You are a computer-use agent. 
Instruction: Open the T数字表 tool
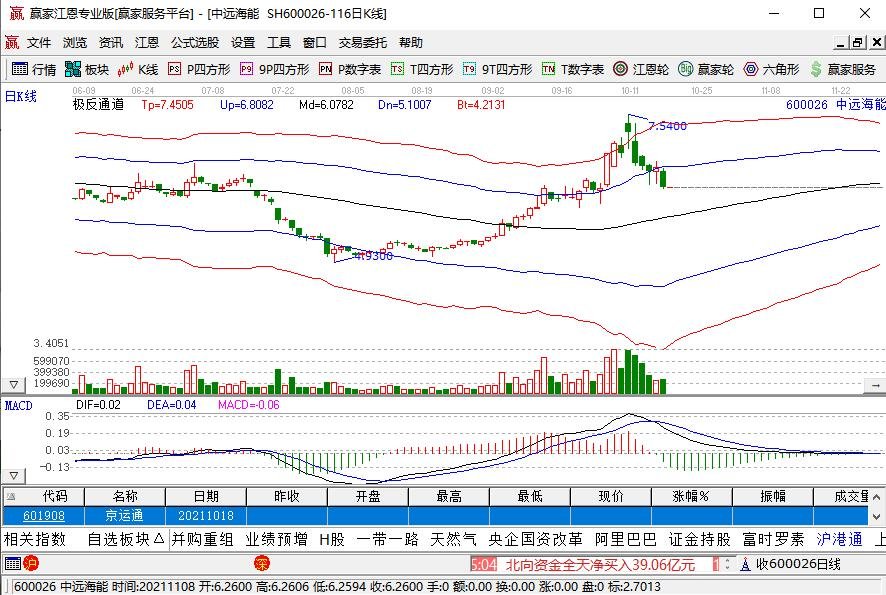point(573,70)
